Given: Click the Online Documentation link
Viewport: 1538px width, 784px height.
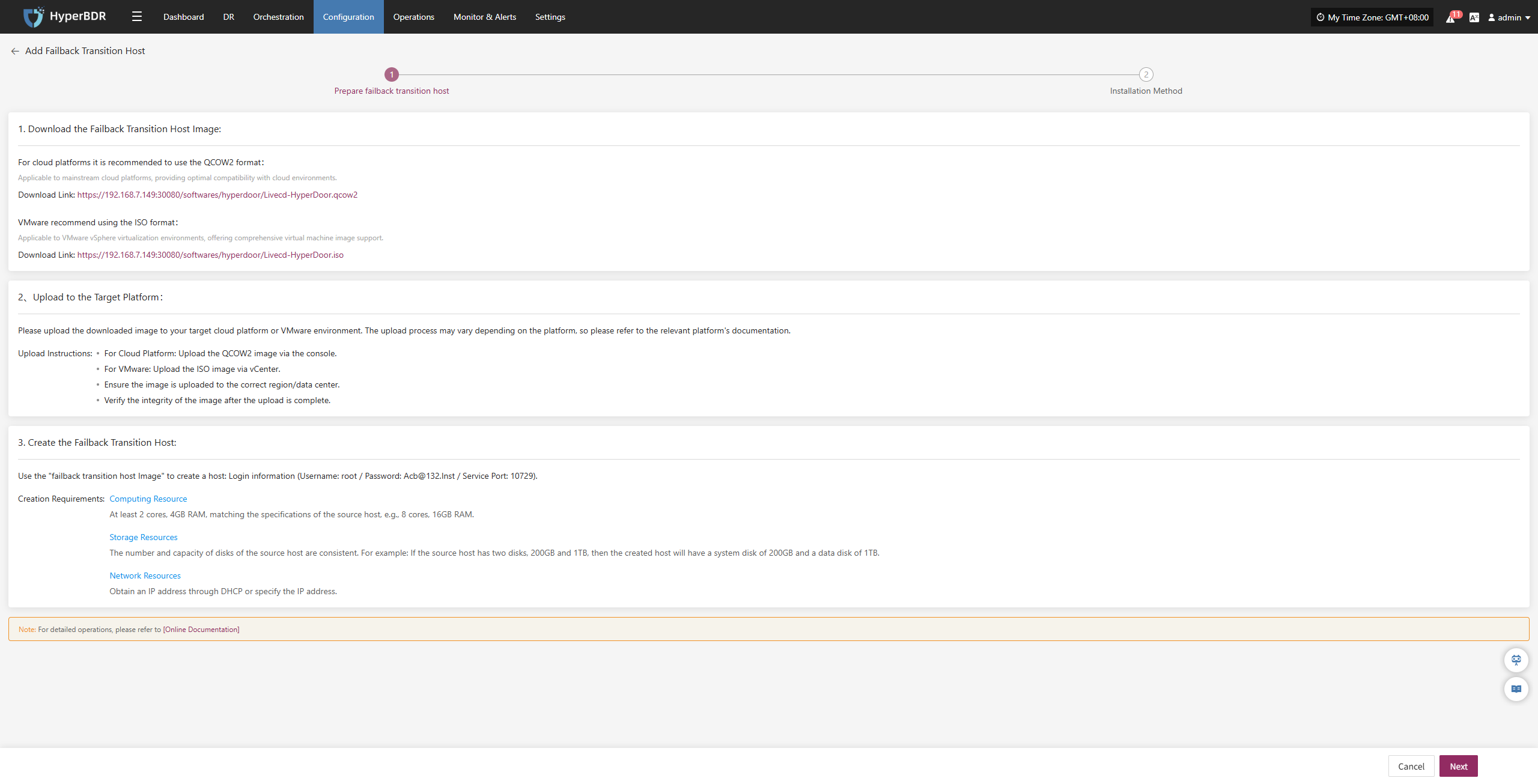Looking at the screenshot, I should [201, 630].
